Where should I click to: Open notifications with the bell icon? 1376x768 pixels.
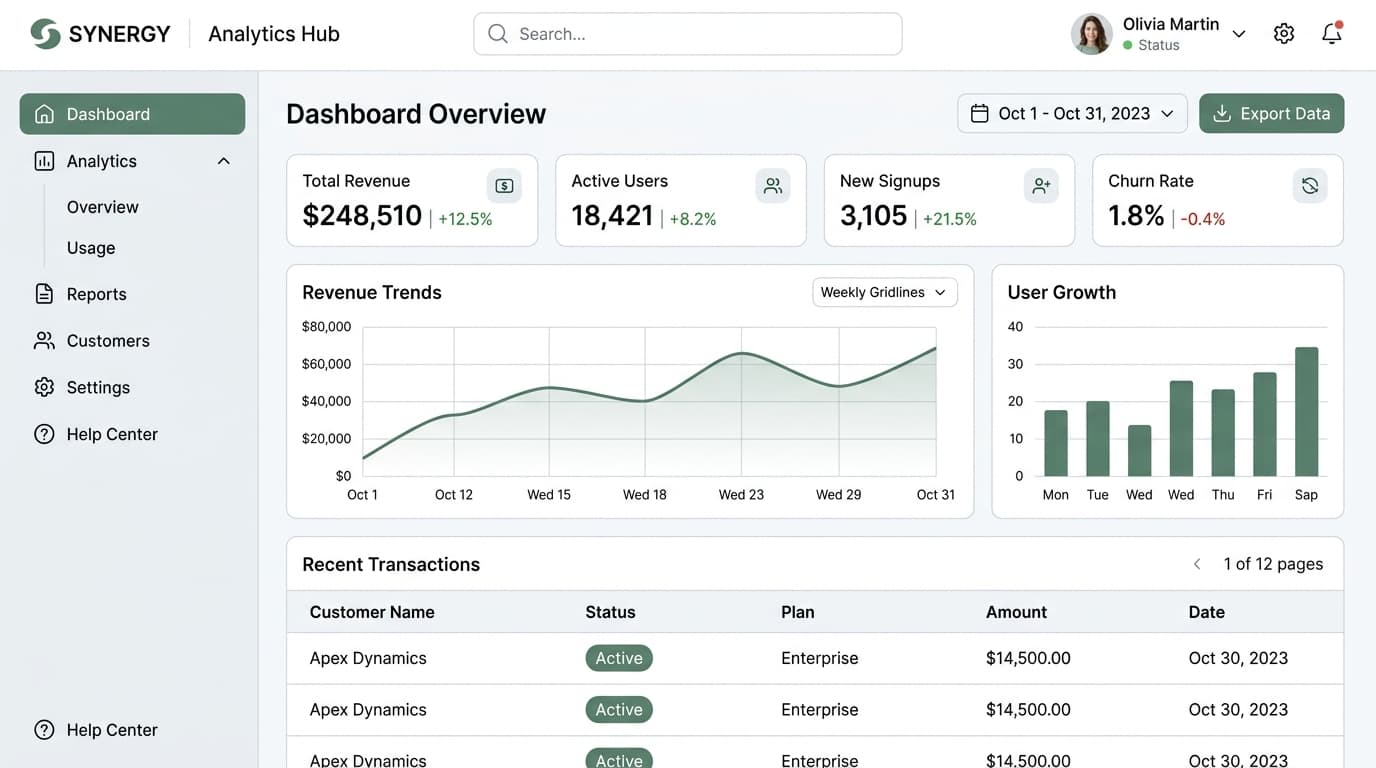click(1332, 33)
